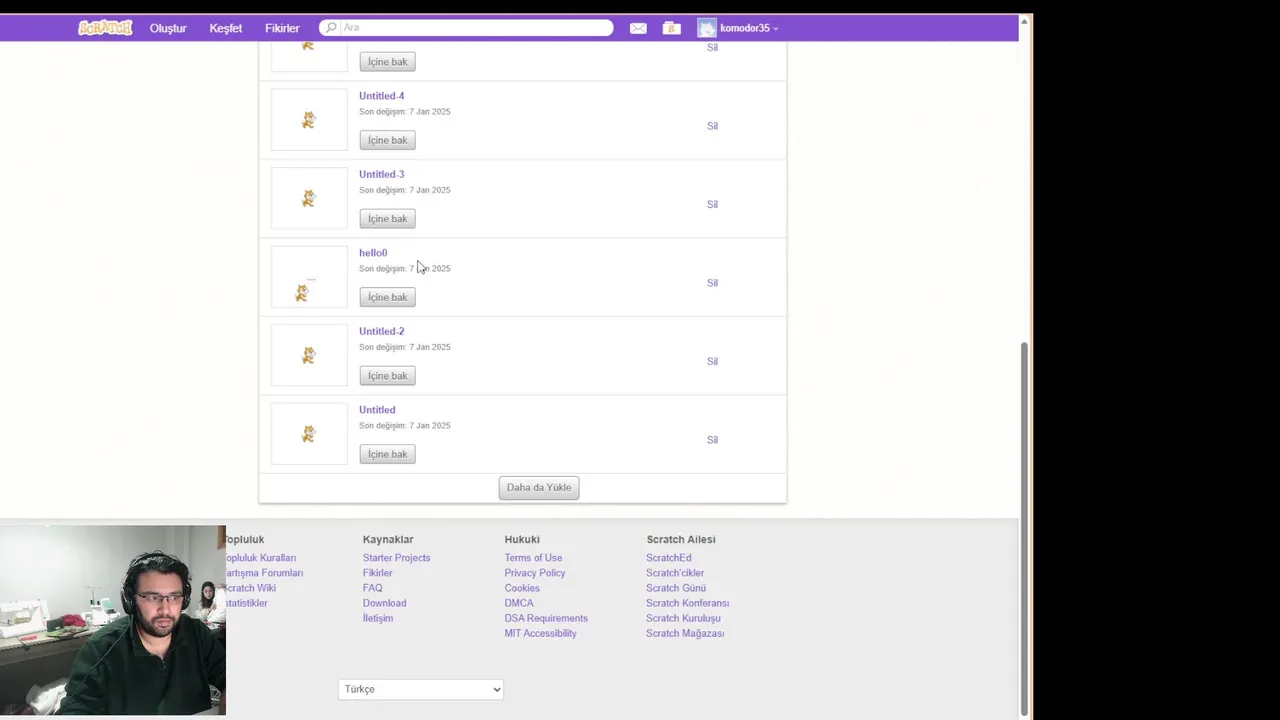Open the Scratch'ciler link
The image size is (1280, 720).
[675, 573]
